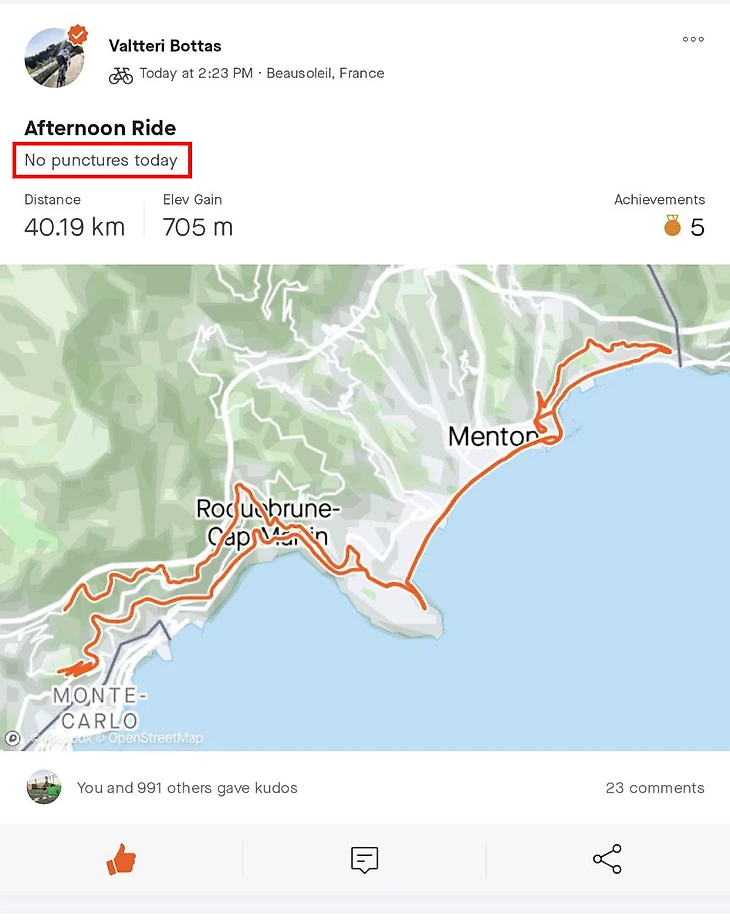Viewport: 730px width, 921px height.
Task: Click the bicycle activity type icon
Action: coord(121,74)
